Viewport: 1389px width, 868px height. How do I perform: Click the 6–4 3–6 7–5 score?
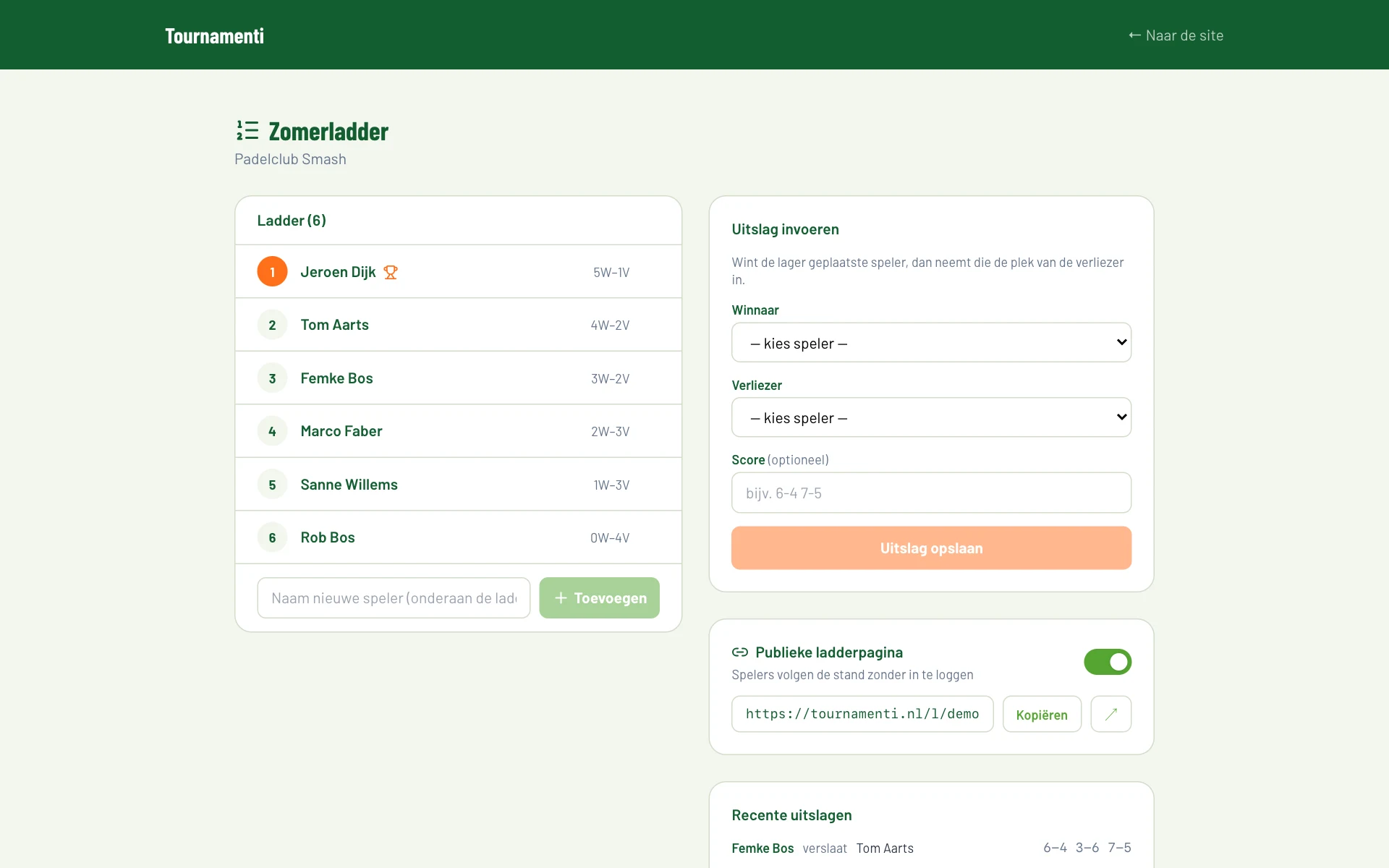pos(1087,847)
